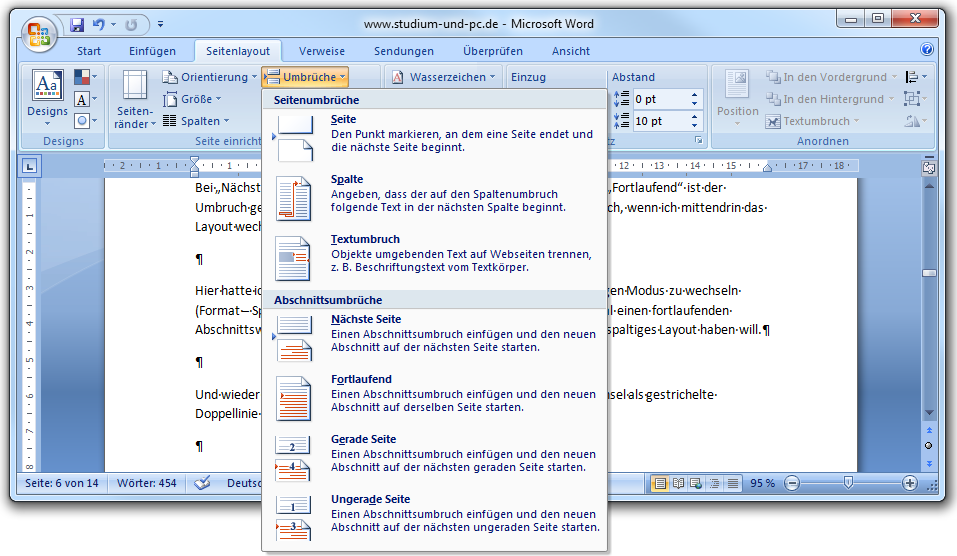957x556 pixels.
Task: Switch to Ansicht tab
Action: pyautogui.click(x=571, y=51)
